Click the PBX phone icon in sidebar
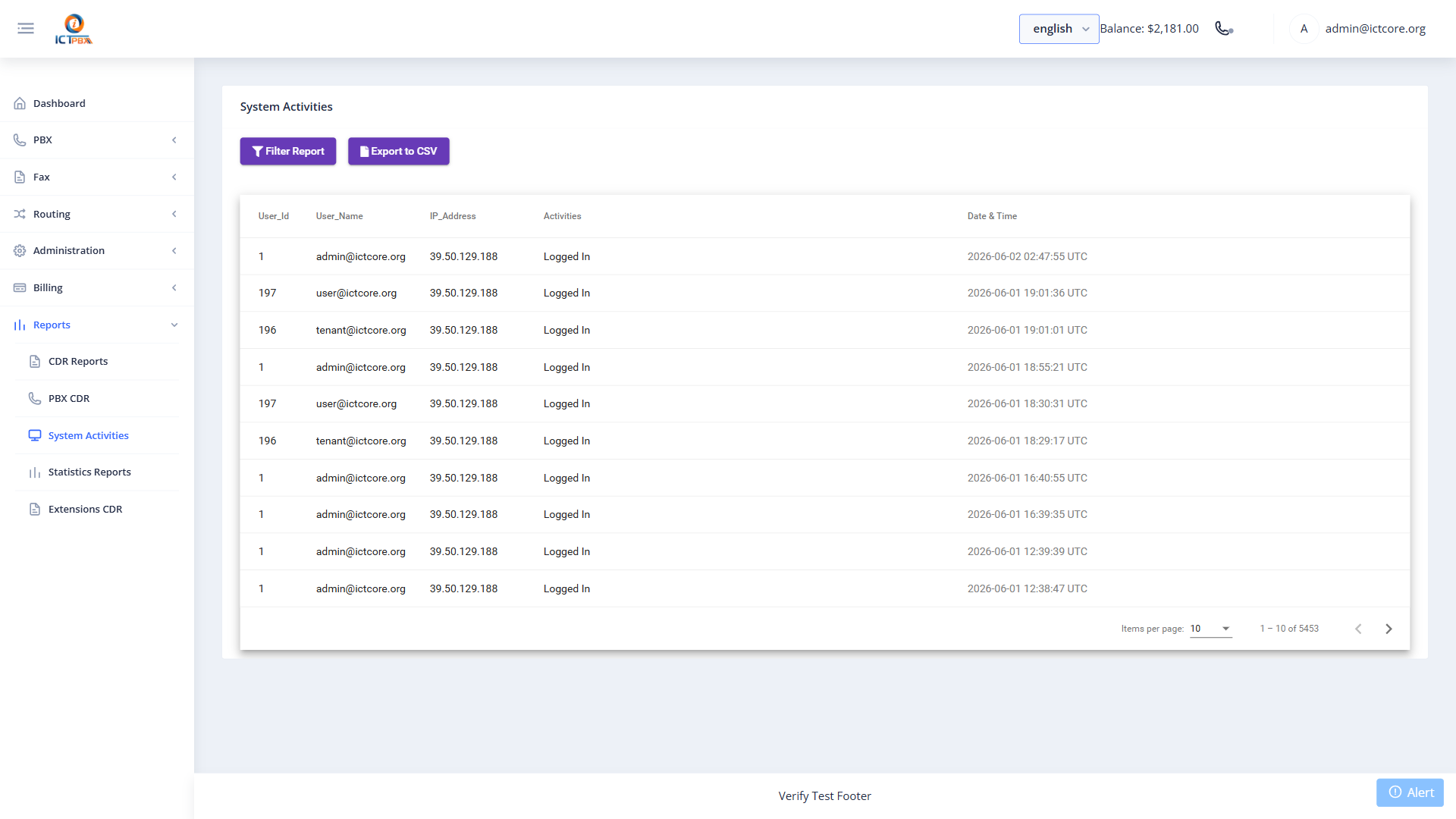 pyautogui.click(x=20, y=140)
